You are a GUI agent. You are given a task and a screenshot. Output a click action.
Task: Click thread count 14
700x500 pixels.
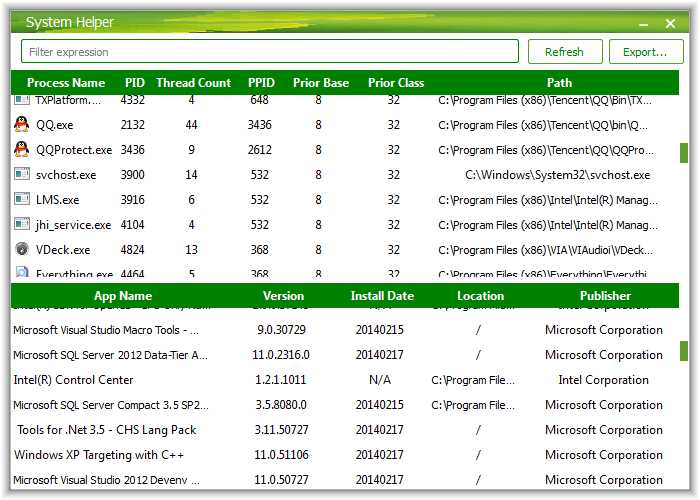click(x=191, y=175)
